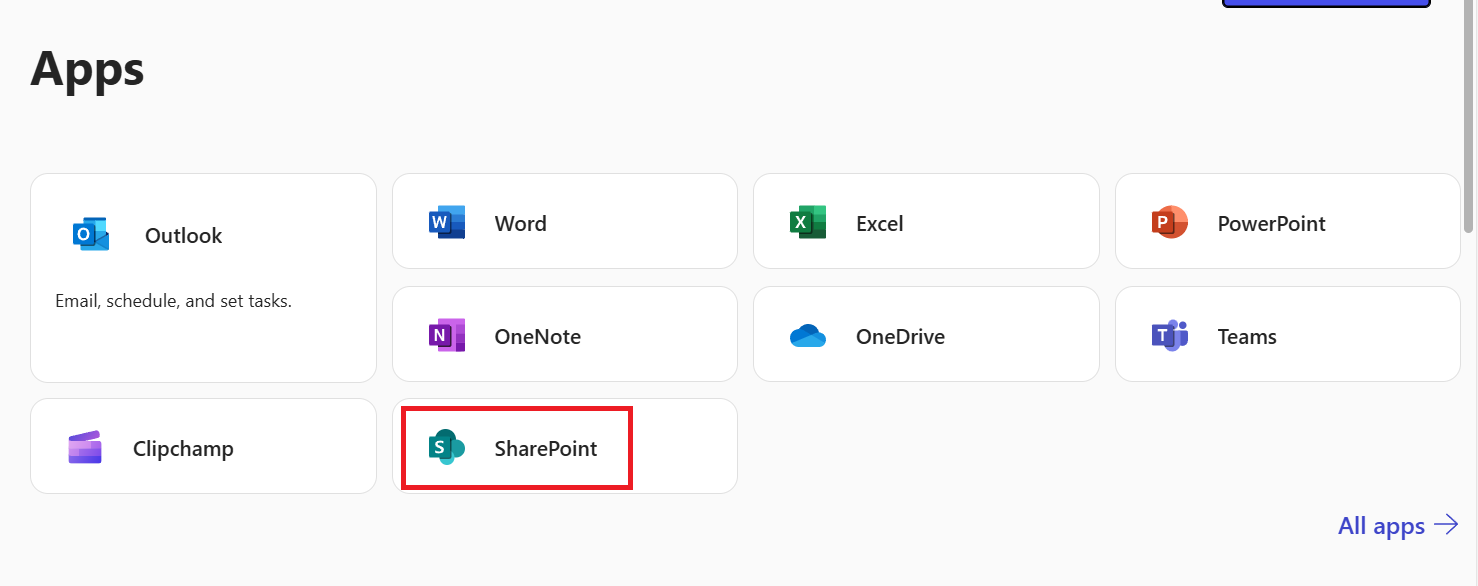Image resolution: width=1478 pixels, height=586 pixels.
Task: Click the blue Word icon
Action: coord(446,222)
